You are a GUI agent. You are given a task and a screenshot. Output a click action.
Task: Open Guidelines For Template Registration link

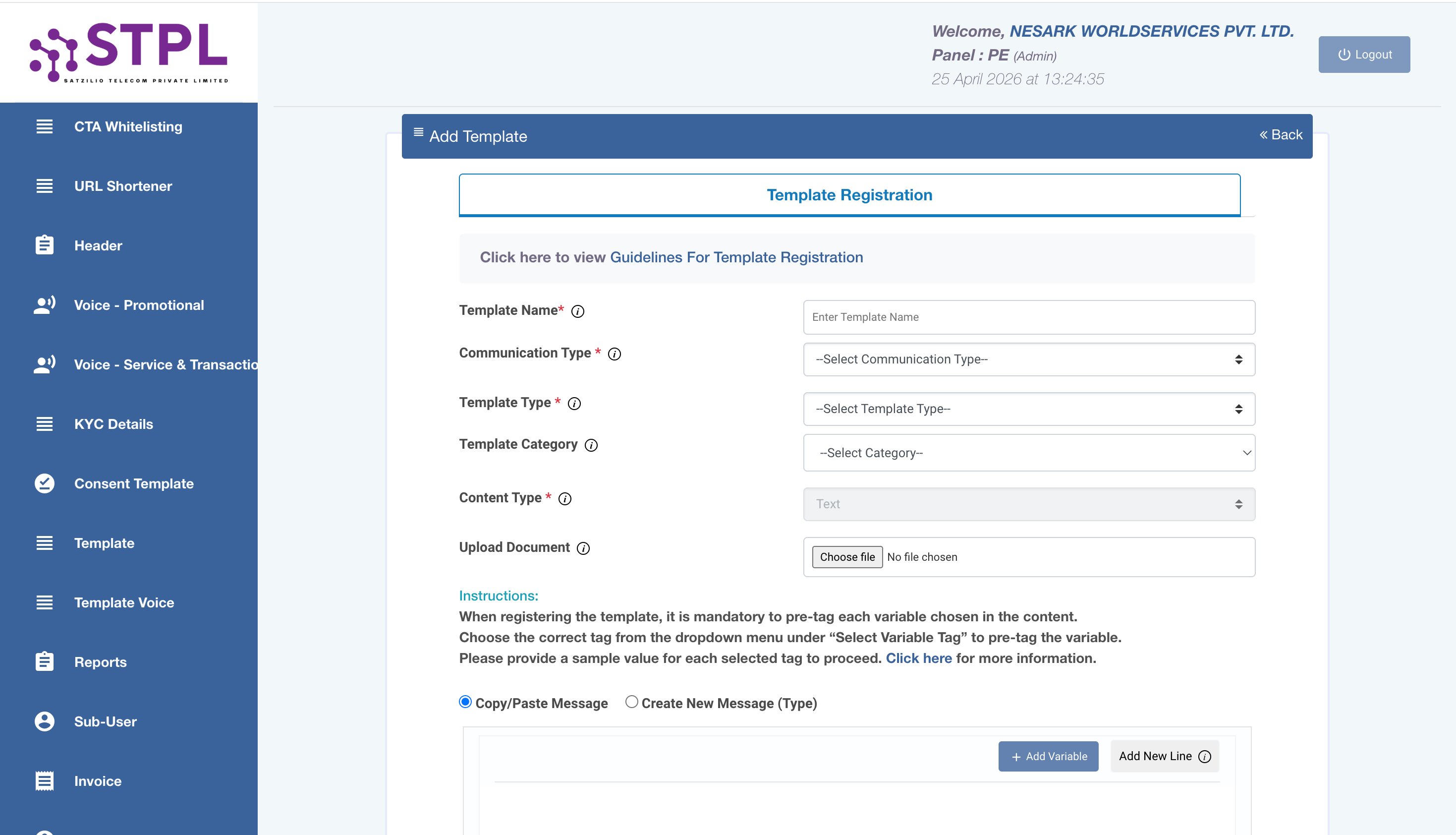[736, 257]
